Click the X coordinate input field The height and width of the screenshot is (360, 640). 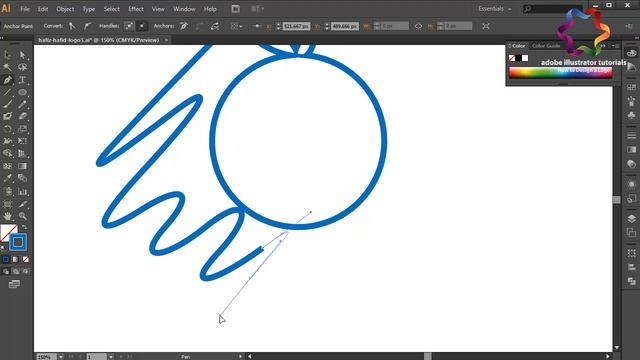[x=296, y=26]
